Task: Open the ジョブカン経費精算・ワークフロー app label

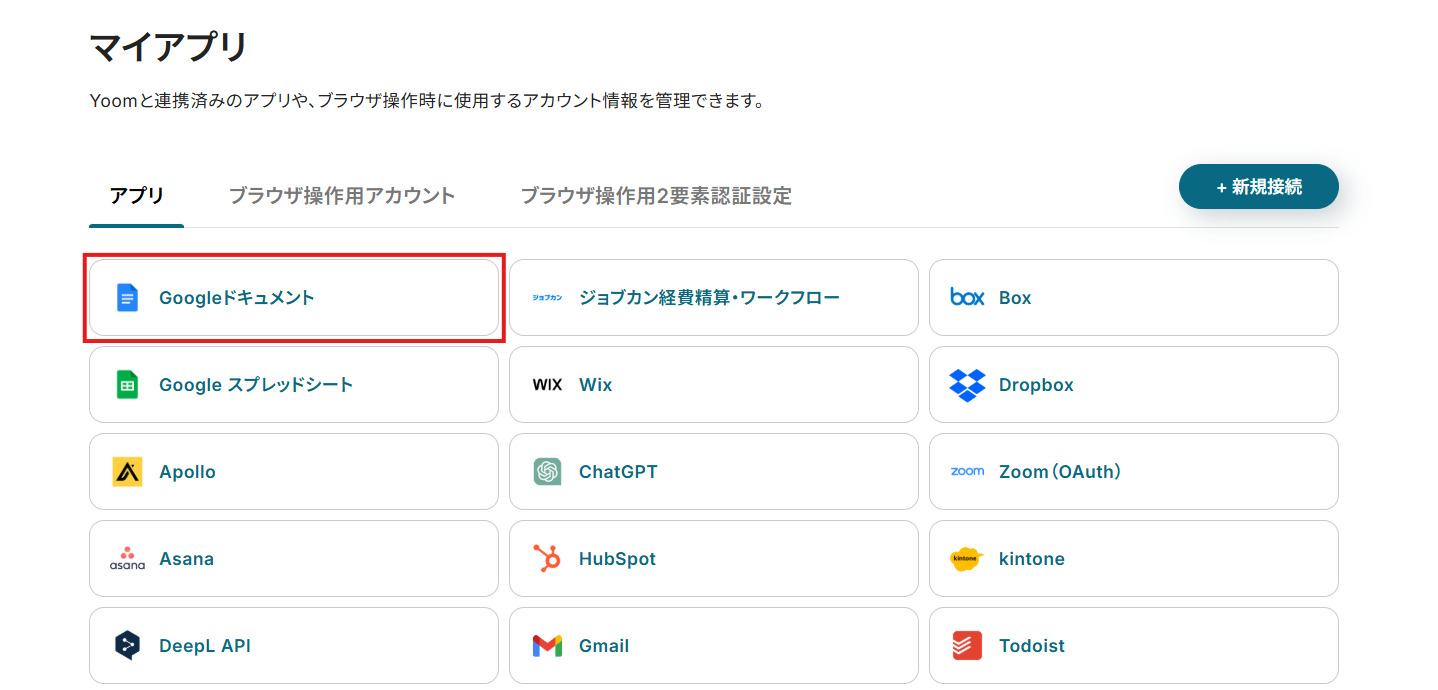Action: pos(709,298)
